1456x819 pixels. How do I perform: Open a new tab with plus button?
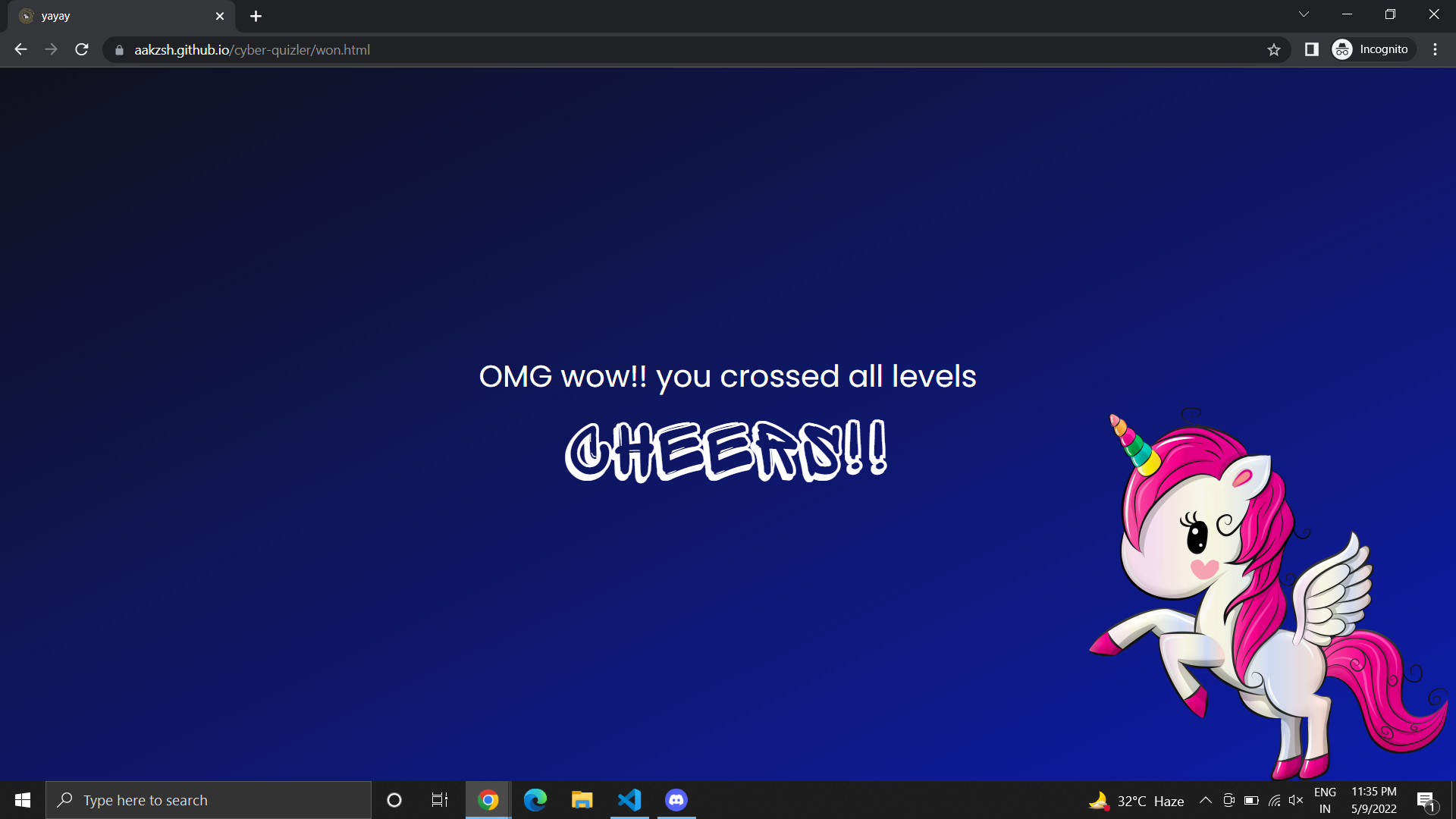256,16
